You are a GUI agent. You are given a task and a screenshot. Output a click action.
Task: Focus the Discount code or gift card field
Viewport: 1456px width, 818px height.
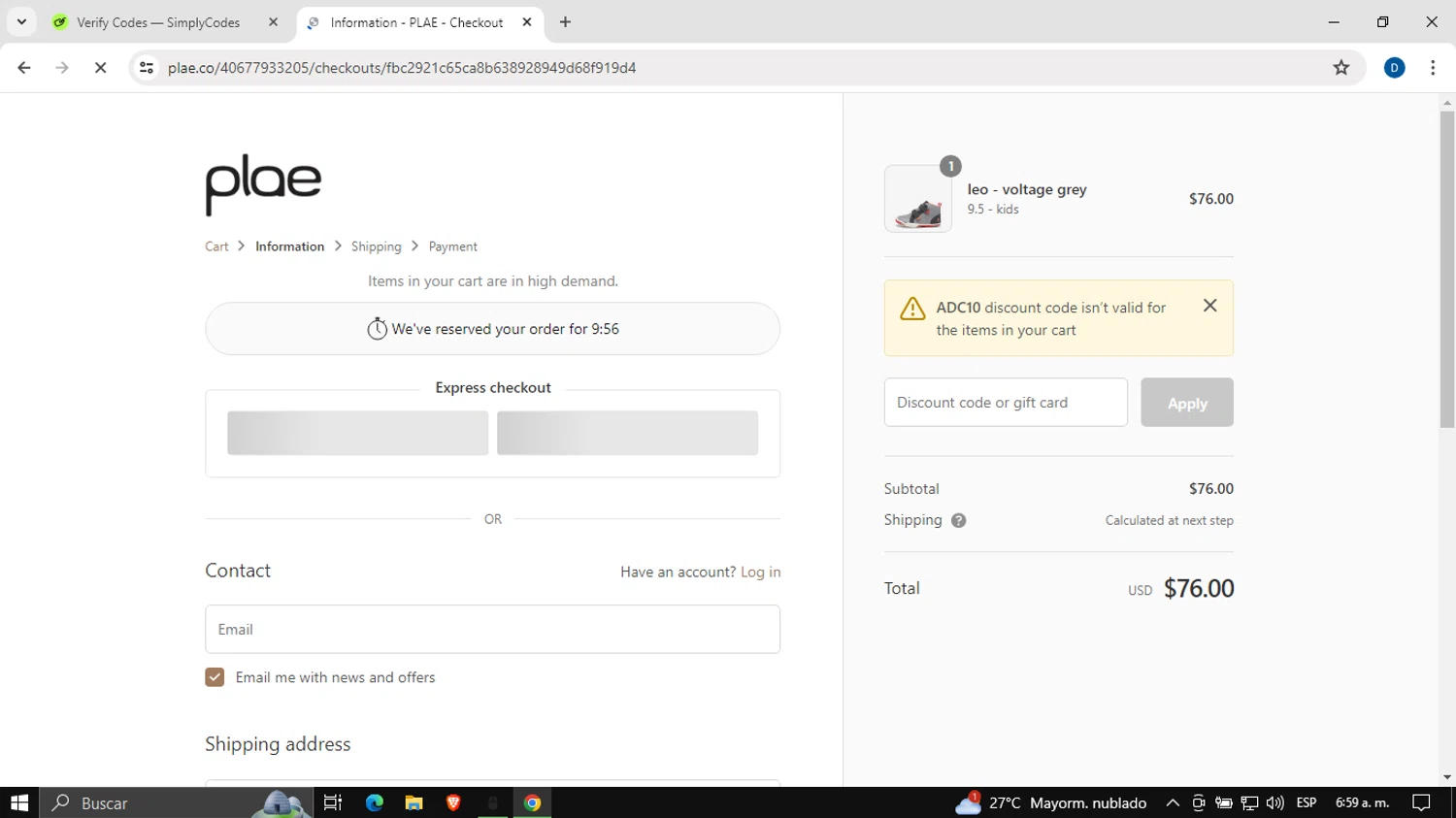[1006, 402]
